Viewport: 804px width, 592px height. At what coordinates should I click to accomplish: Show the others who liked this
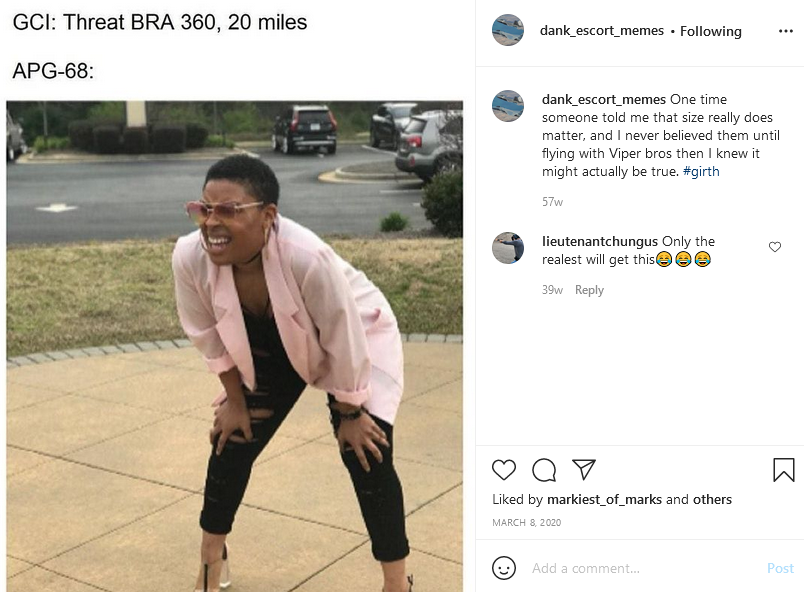click(x=712, y=499)
